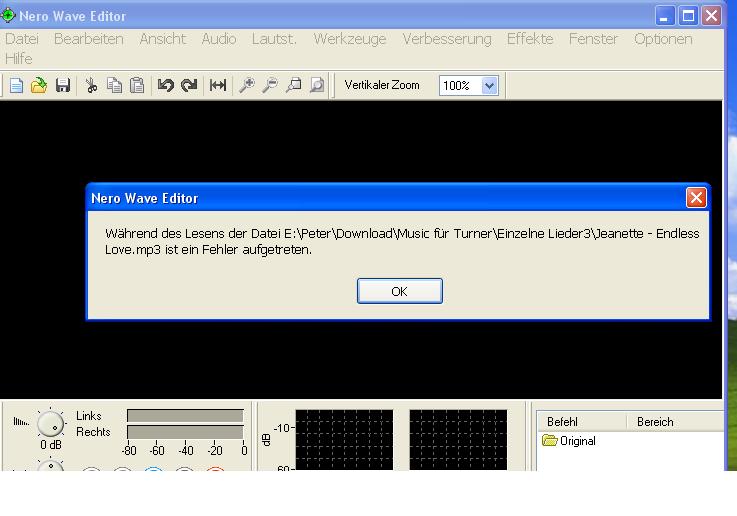Image resolution: width=737 pixels, height=516 pixels.
Task: Minimize the Nero Wave Editor window
Action: pyautogui.click(x=665, y=16)
